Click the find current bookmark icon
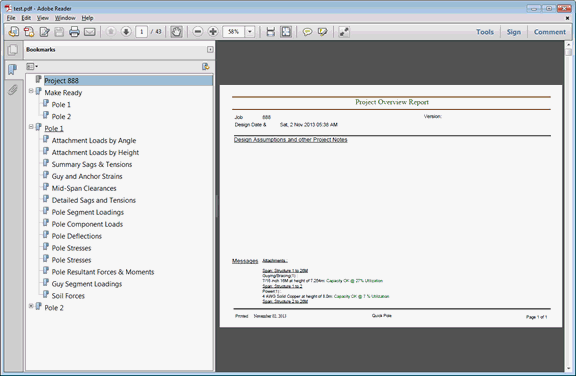The width and height of the screenshot is (576, 376). click(206, 66)
